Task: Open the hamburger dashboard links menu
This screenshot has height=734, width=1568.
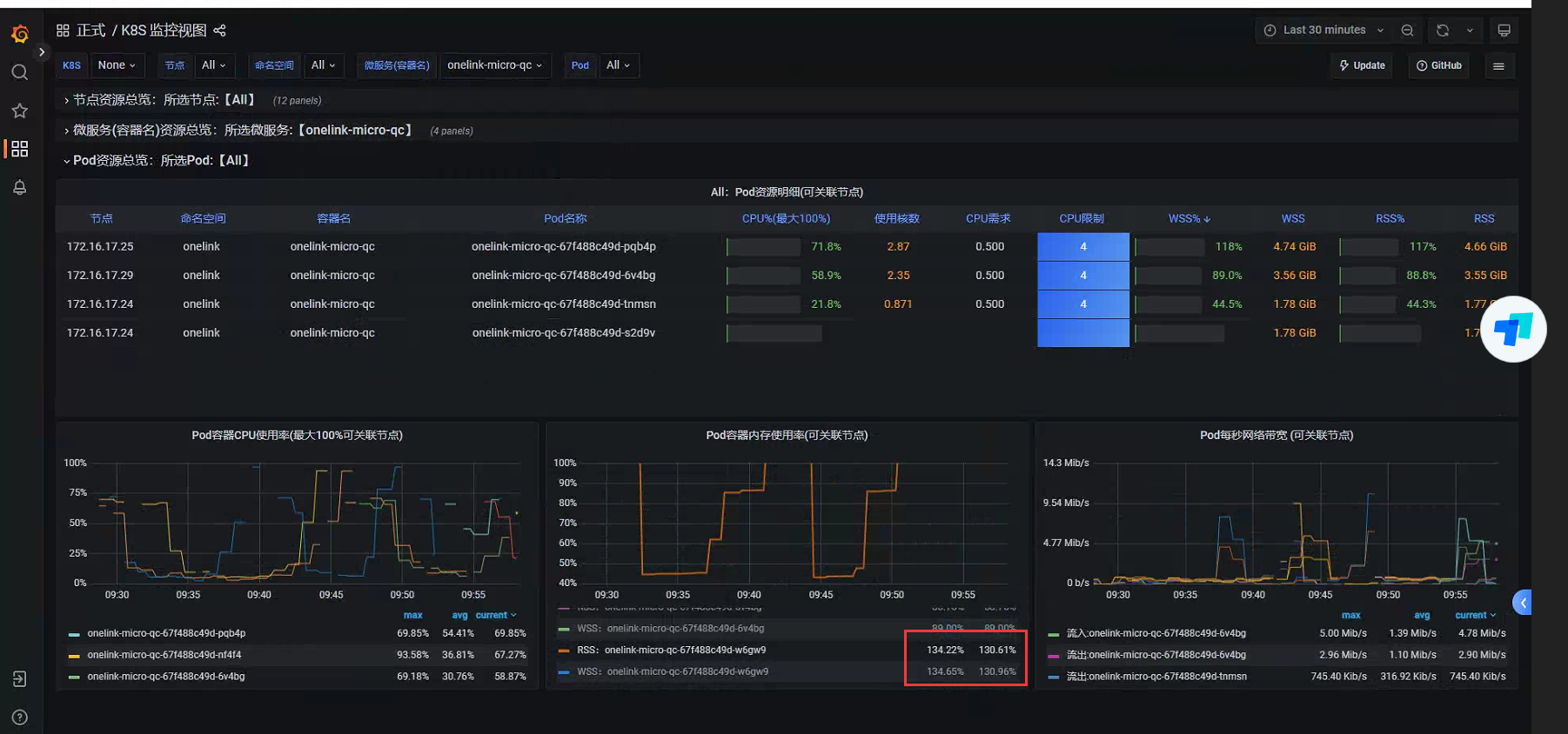Action: [x=1498, y=66]
